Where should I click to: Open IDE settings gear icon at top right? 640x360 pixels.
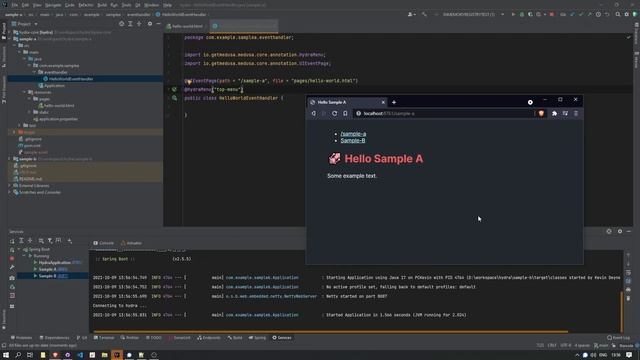pyautogui.click(x=627, y=14)
